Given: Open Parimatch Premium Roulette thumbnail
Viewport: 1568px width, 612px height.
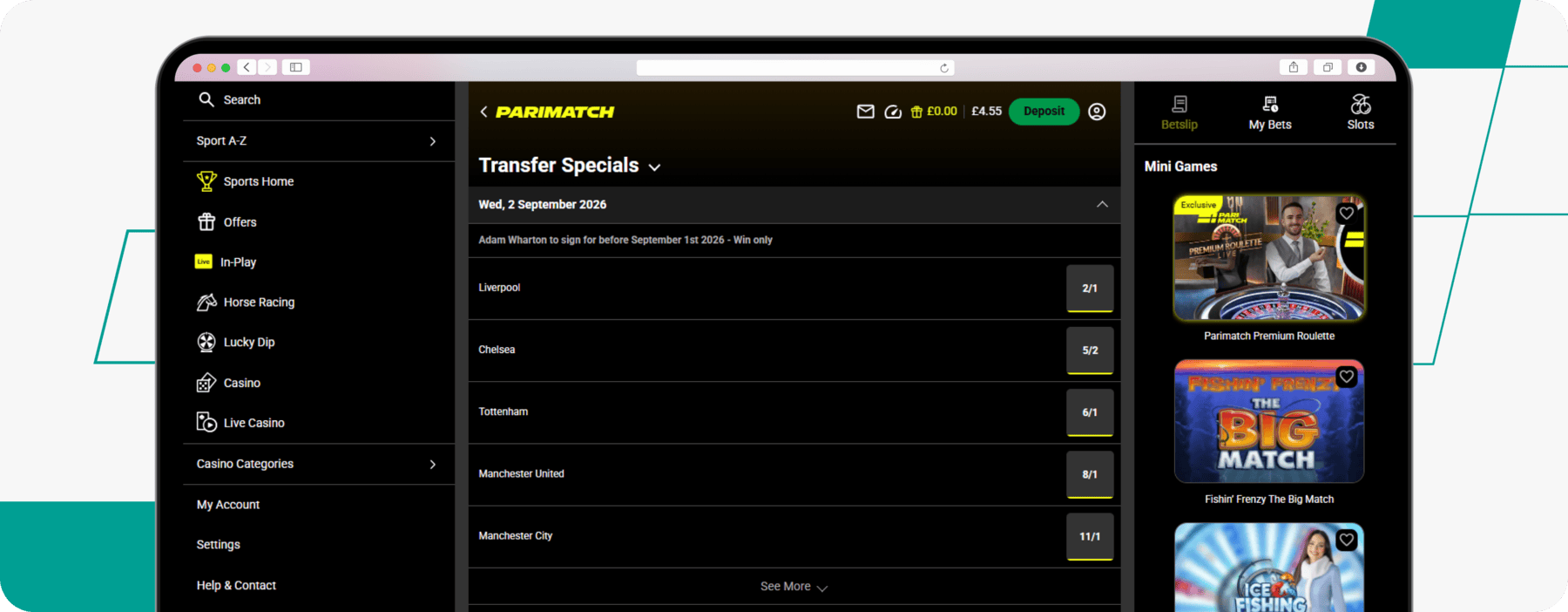Looking at the screenshot, I should point(1269,258).
